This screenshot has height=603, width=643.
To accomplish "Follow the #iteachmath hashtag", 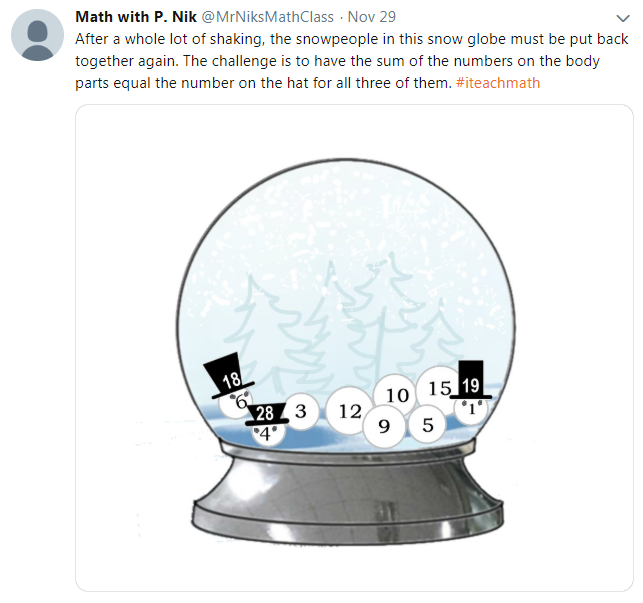I will (x=498, y=83).
